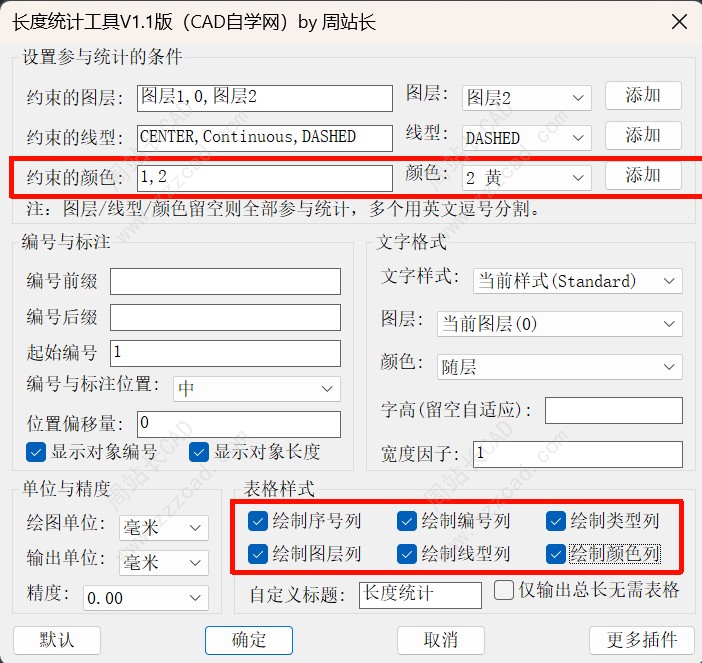Toggle the 显示对象长度 checkbox
This screenshot has width=702, height=663.
tap(198, 452)
